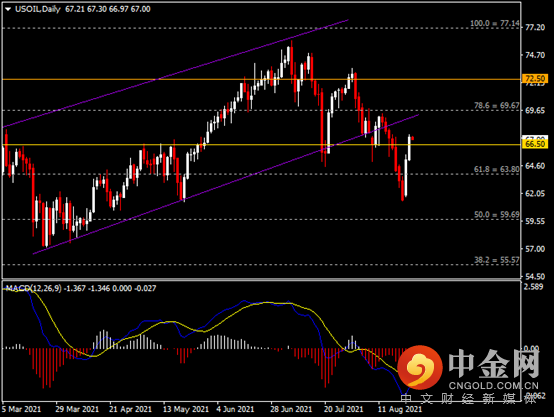Click the 61.8 = 63.80 Fibonacci label

coord(497,169)
